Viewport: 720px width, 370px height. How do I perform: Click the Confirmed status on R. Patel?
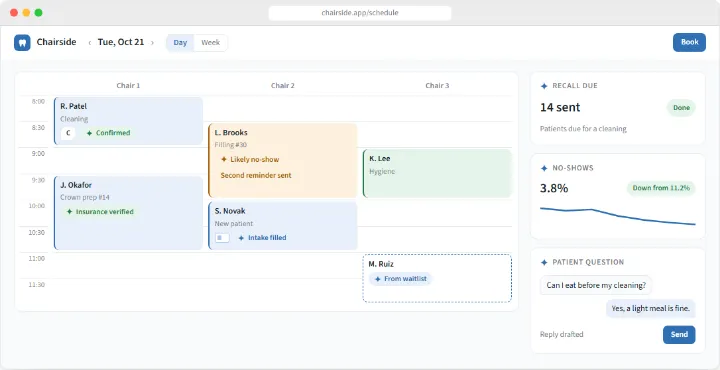pos(108,133)
